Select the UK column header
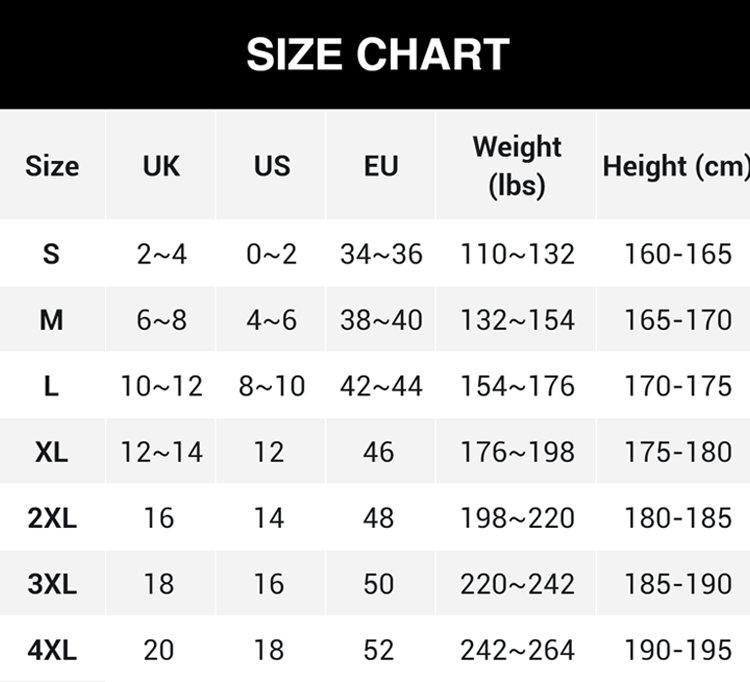 161,165
